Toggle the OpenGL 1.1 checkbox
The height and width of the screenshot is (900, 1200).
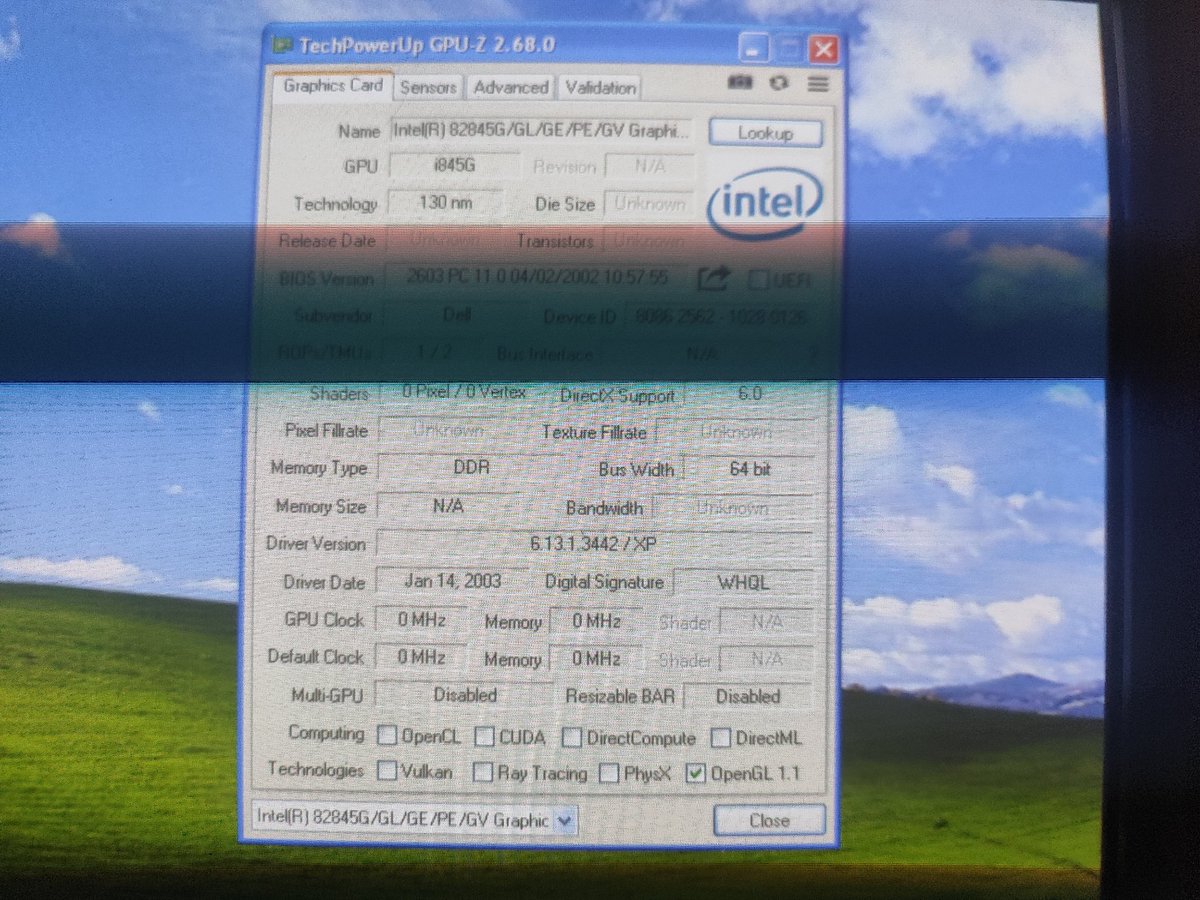(x=697, y=774)
